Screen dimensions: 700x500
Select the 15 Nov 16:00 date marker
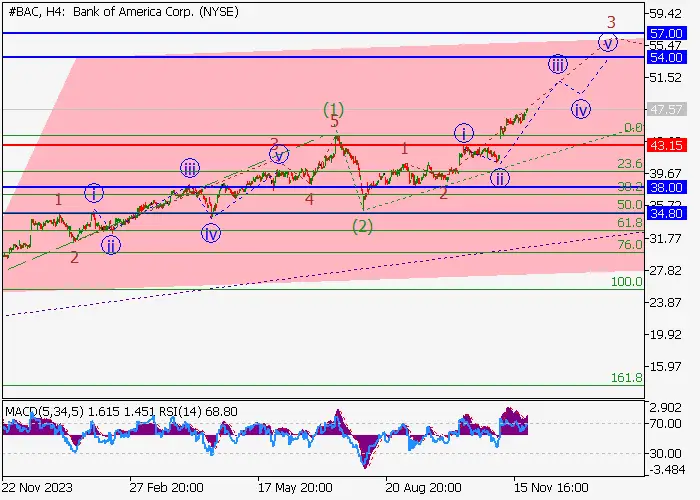(550, 487)
